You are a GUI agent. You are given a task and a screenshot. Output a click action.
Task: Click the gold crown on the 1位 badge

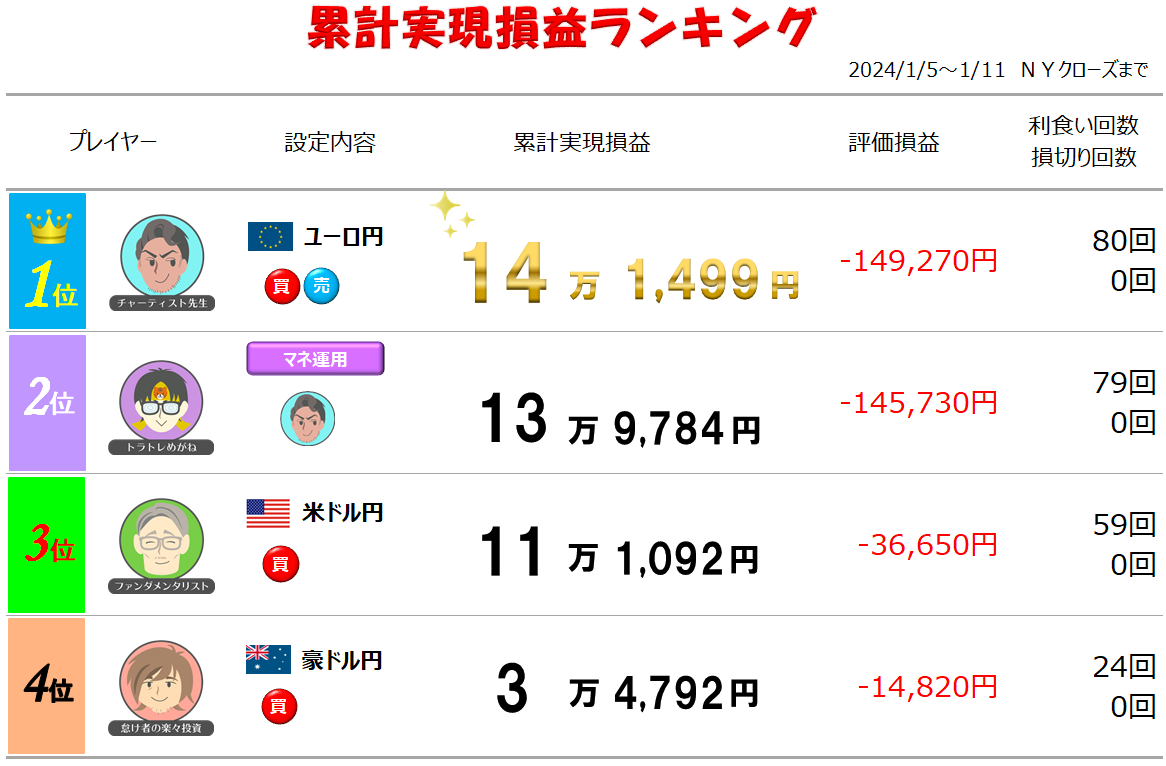pos(49,226)
